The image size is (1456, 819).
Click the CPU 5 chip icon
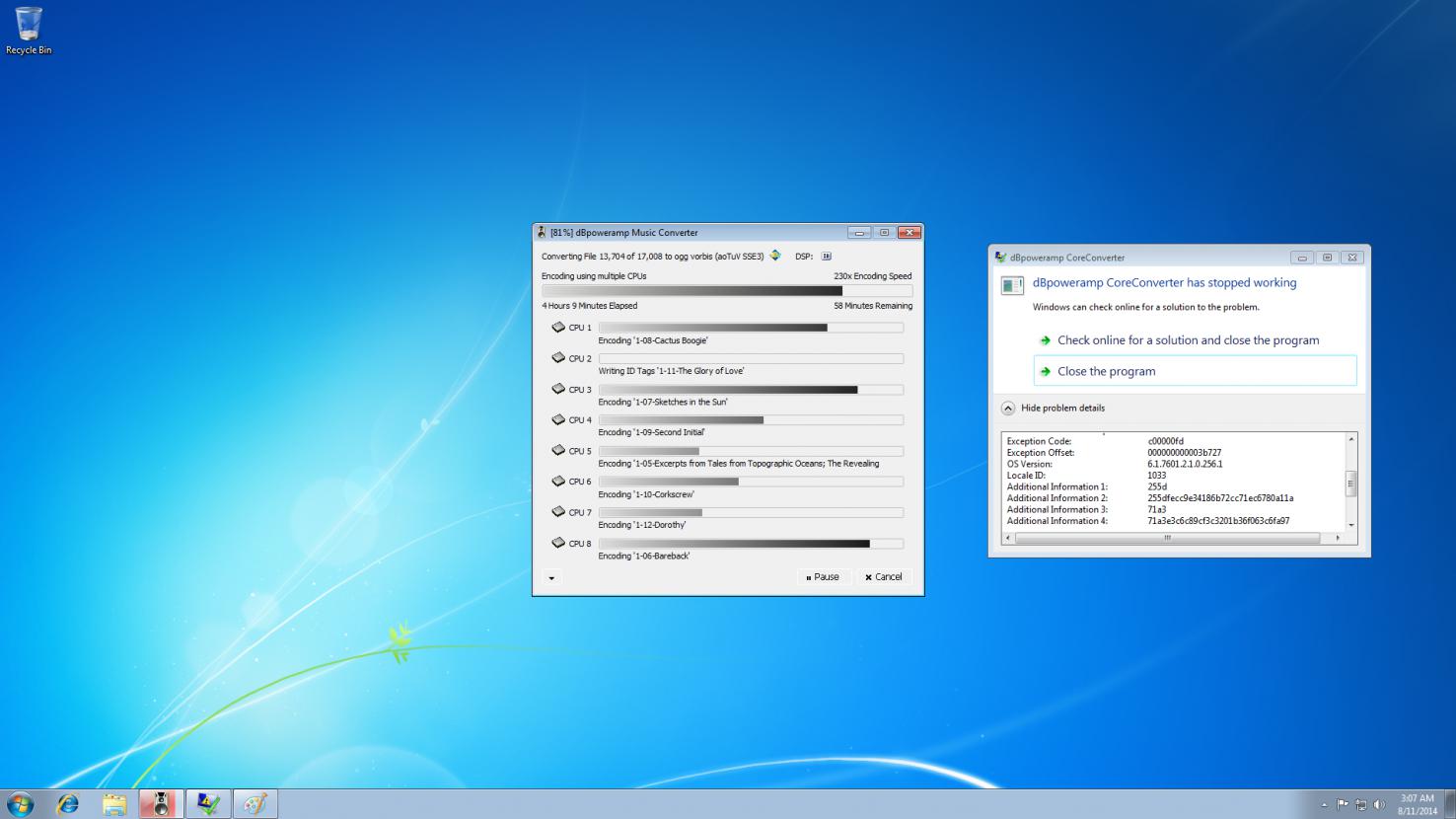558,451
